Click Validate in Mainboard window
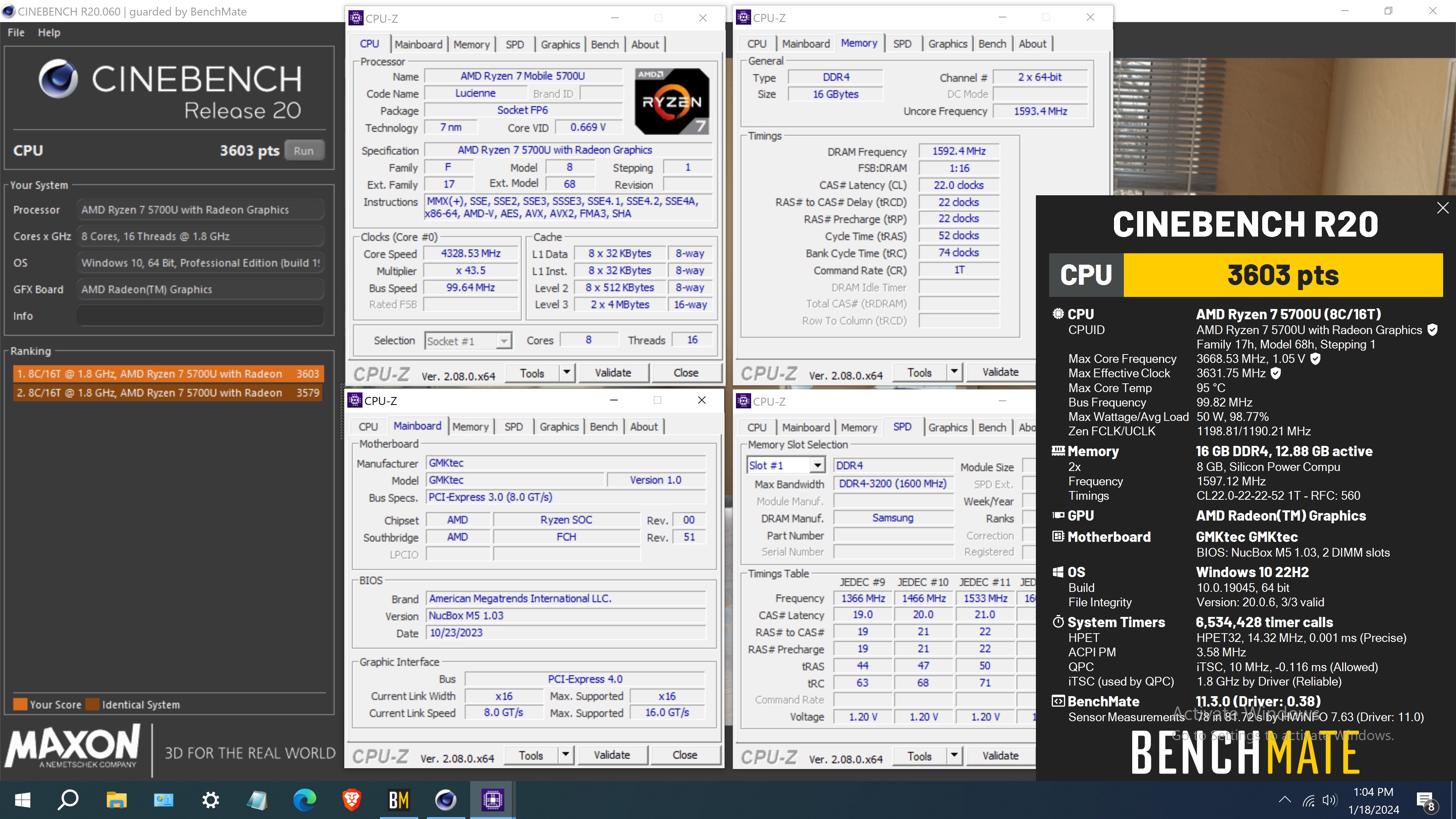 click(x=612, y=755)
